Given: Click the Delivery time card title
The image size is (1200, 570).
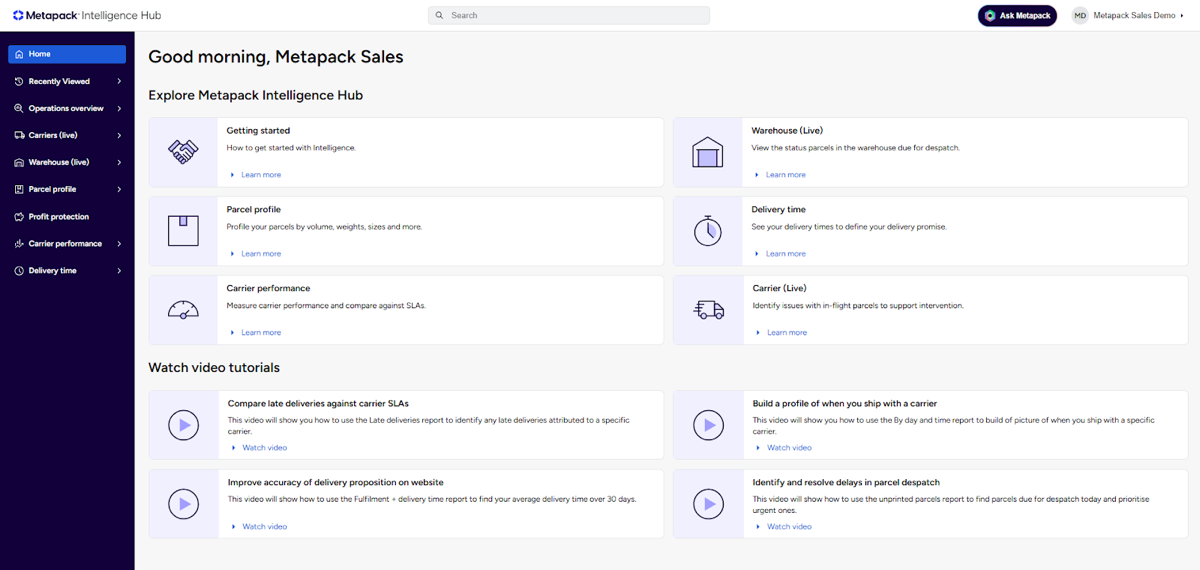Looking at the screenshot, I should tap(778, 209).
